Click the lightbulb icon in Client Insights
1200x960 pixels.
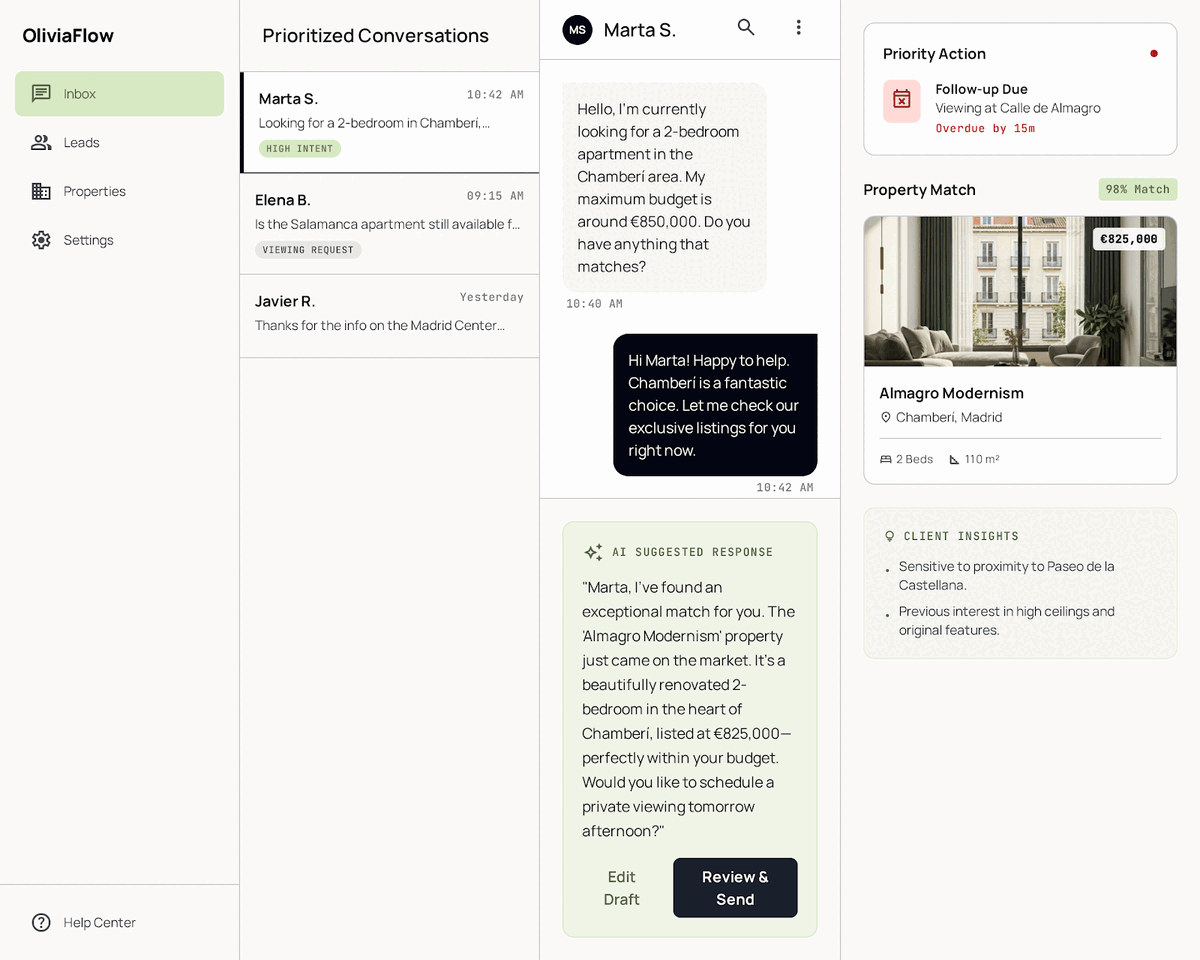(890, 536)
